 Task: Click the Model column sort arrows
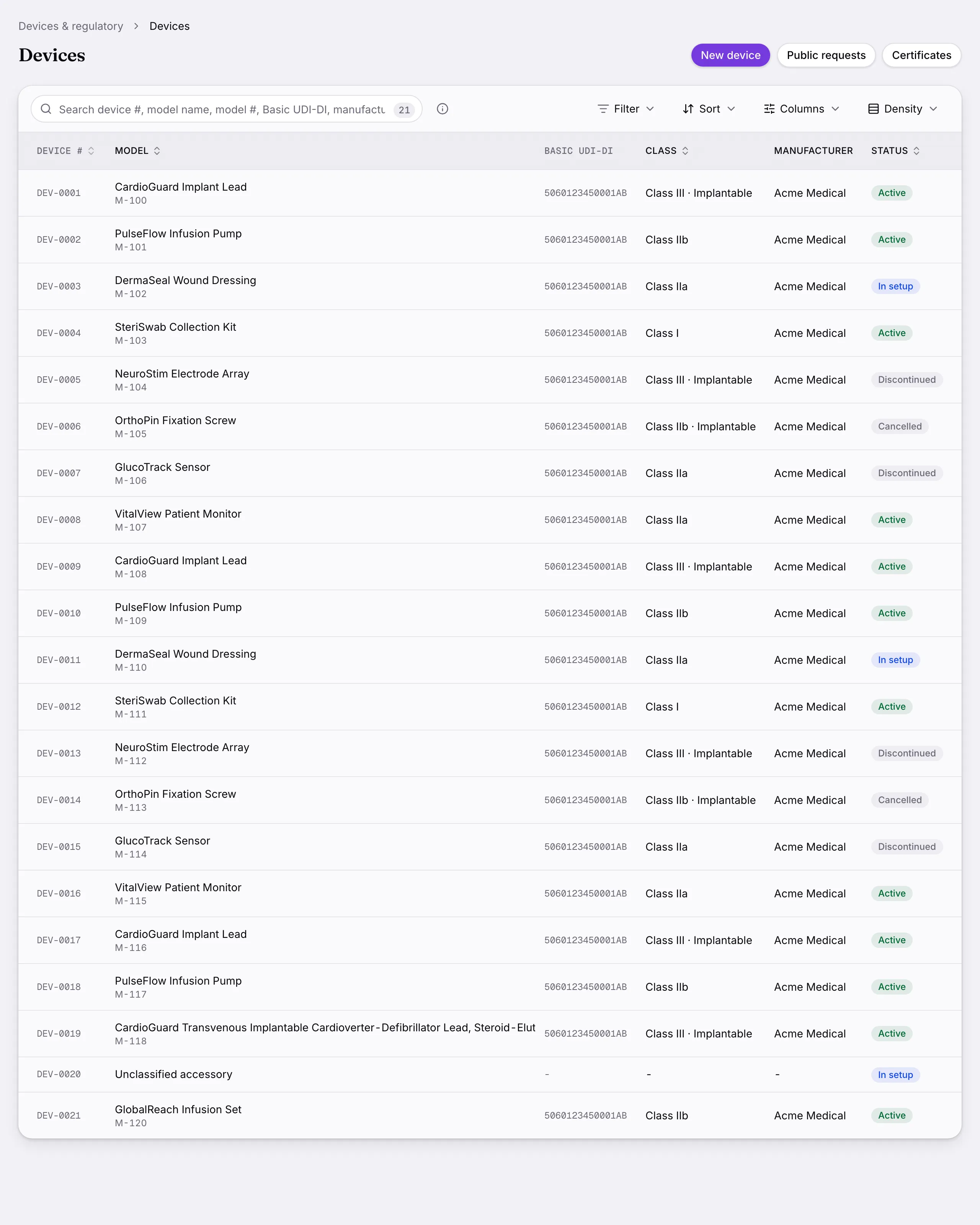[157, 150]
